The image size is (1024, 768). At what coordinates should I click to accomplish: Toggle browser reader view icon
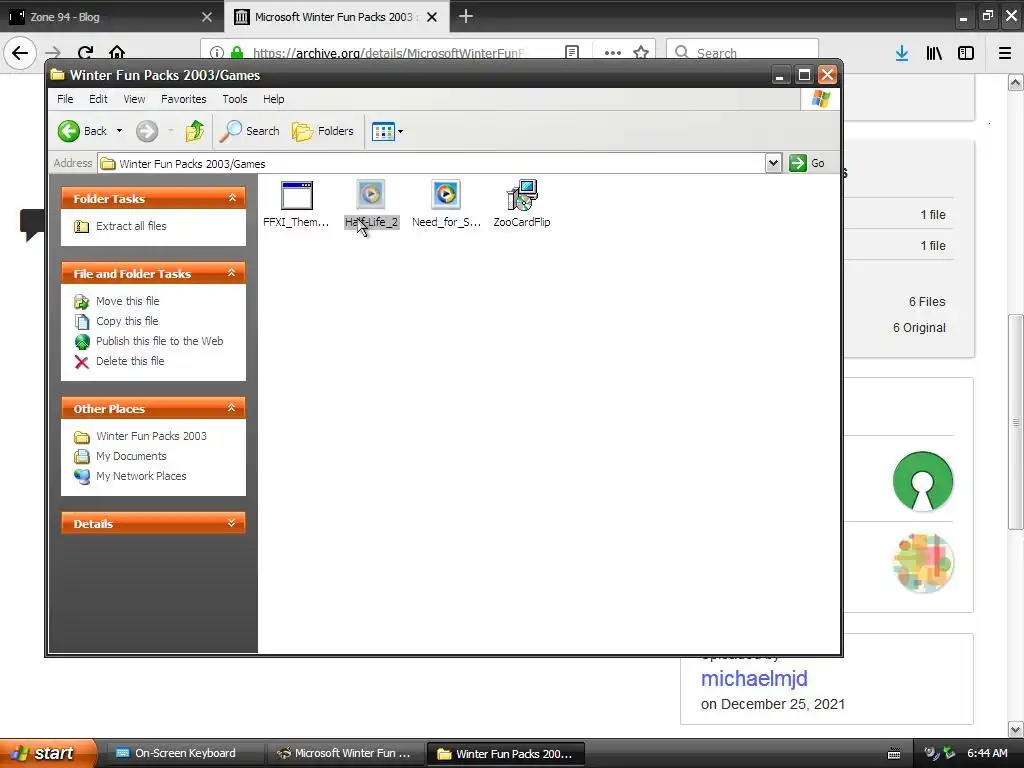[572, 52]
